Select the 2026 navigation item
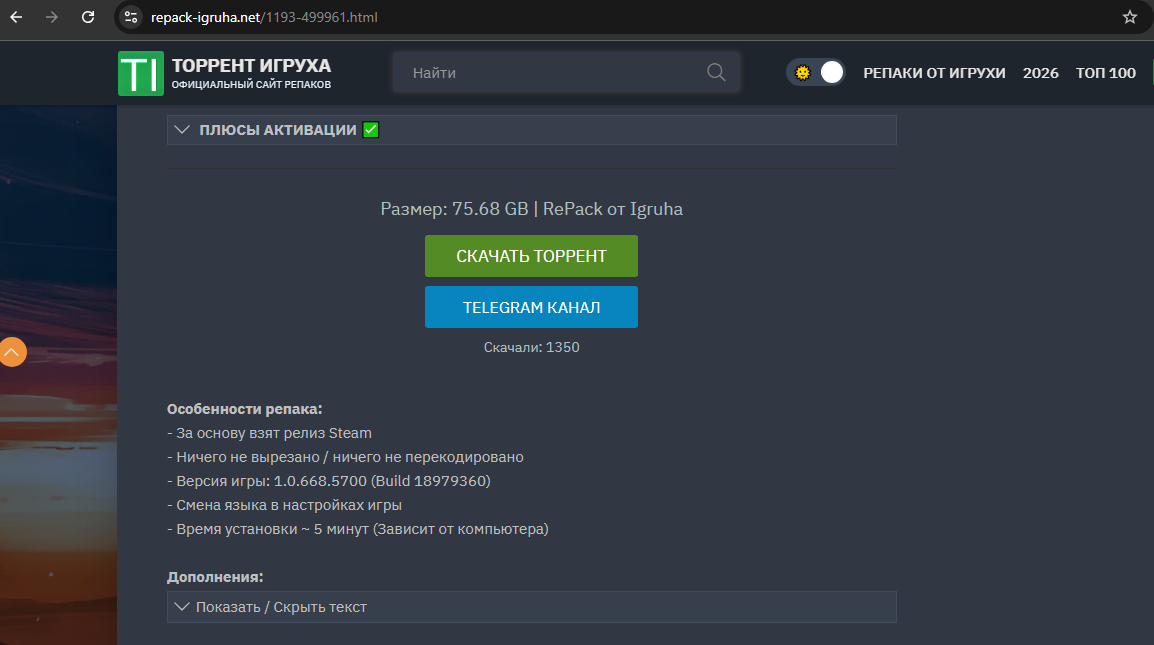Screen dimensions: 1154x645 [x=1040, y=73]
